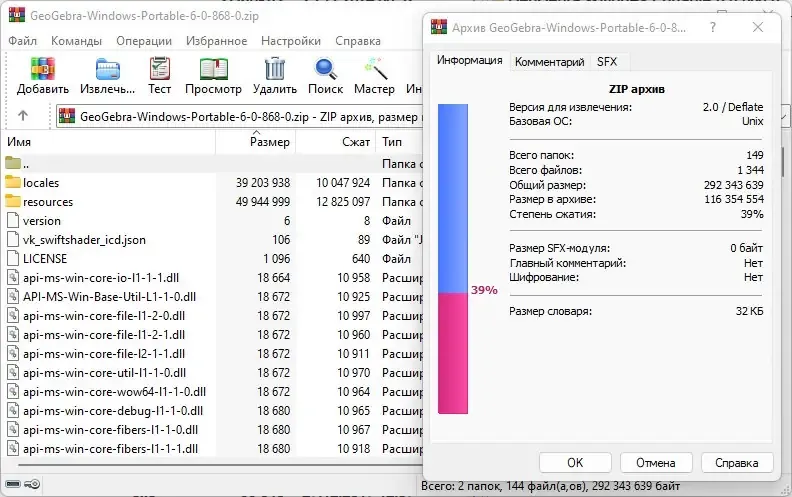Sort the list by the Сжат column header
Image resolution: width=792 pixels, height=497 pixels.
point(336,142)
